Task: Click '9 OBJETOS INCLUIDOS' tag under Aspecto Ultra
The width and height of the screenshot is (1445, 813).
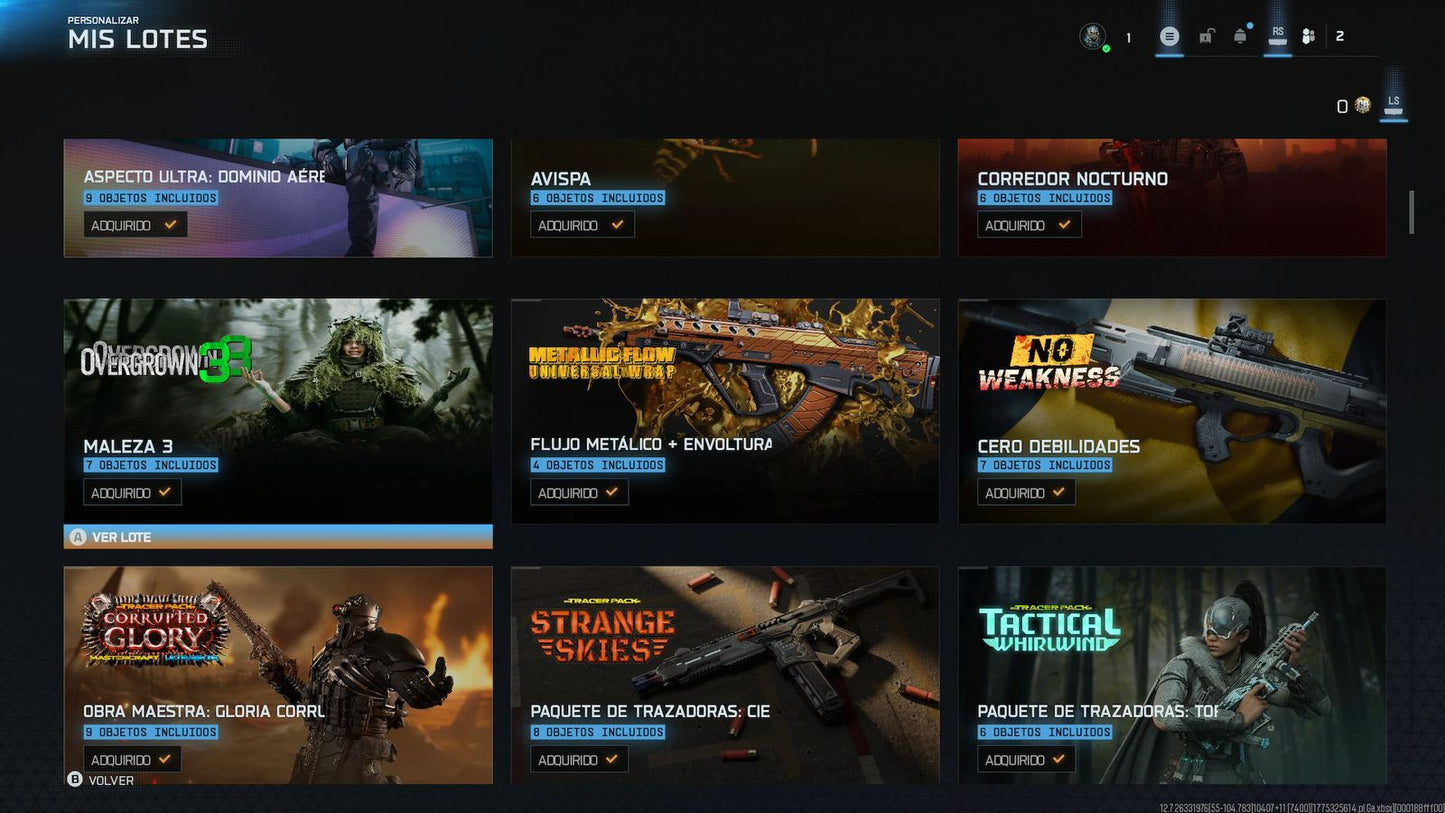Action: (151, 198)
